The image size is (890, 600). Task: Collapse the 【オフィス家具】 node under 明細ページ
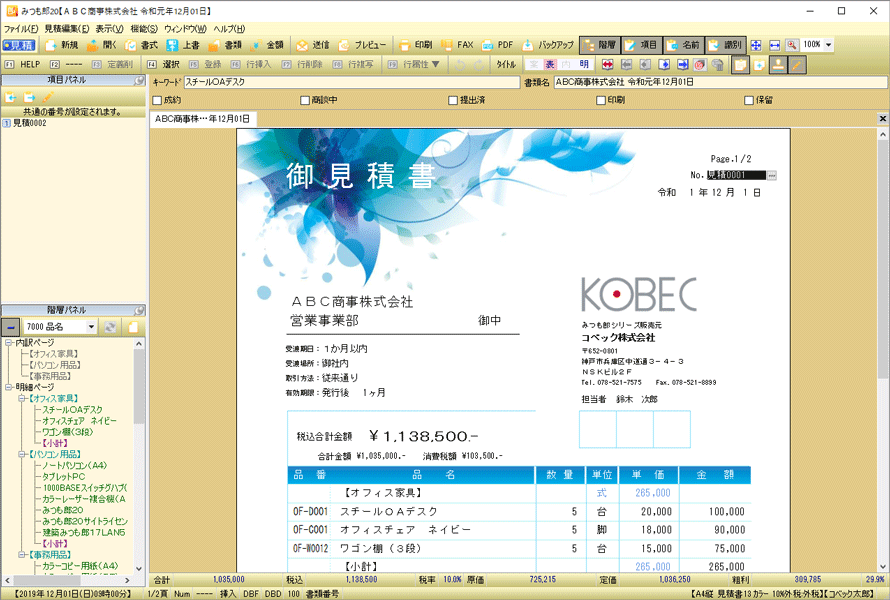click(x=23, y=398)
